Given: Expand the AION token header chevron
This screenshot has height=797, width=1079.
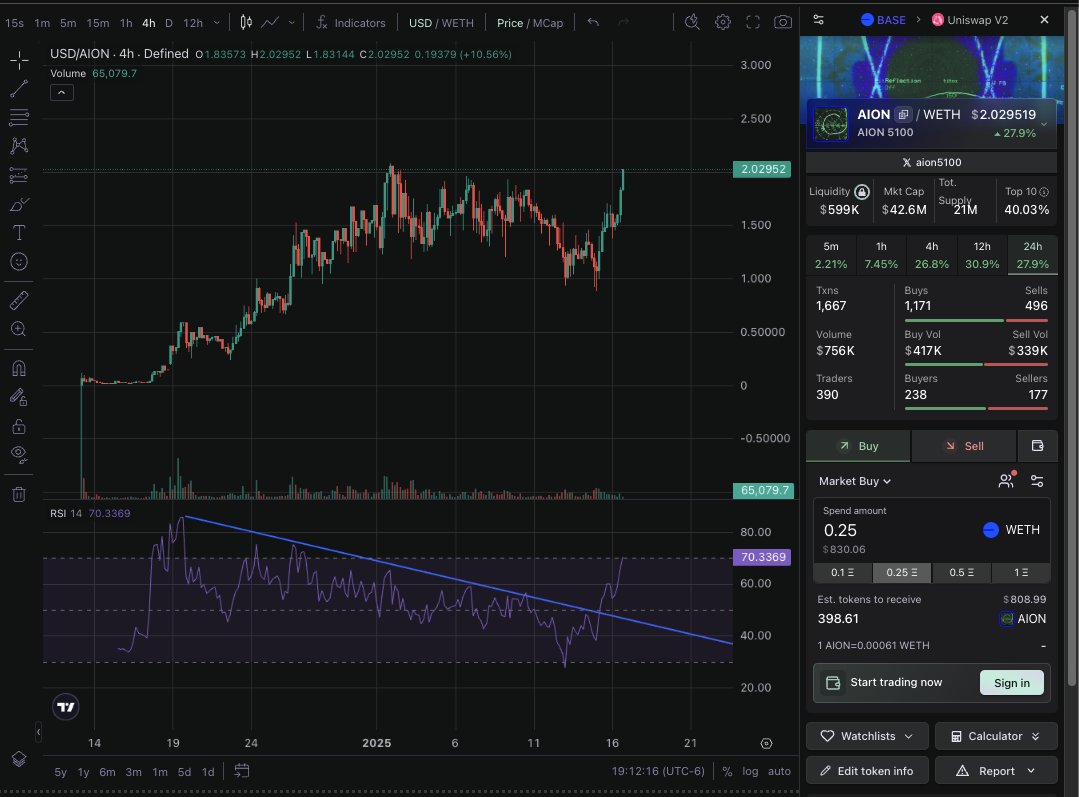Looking at the screenshot, I should pos(1045,125).
